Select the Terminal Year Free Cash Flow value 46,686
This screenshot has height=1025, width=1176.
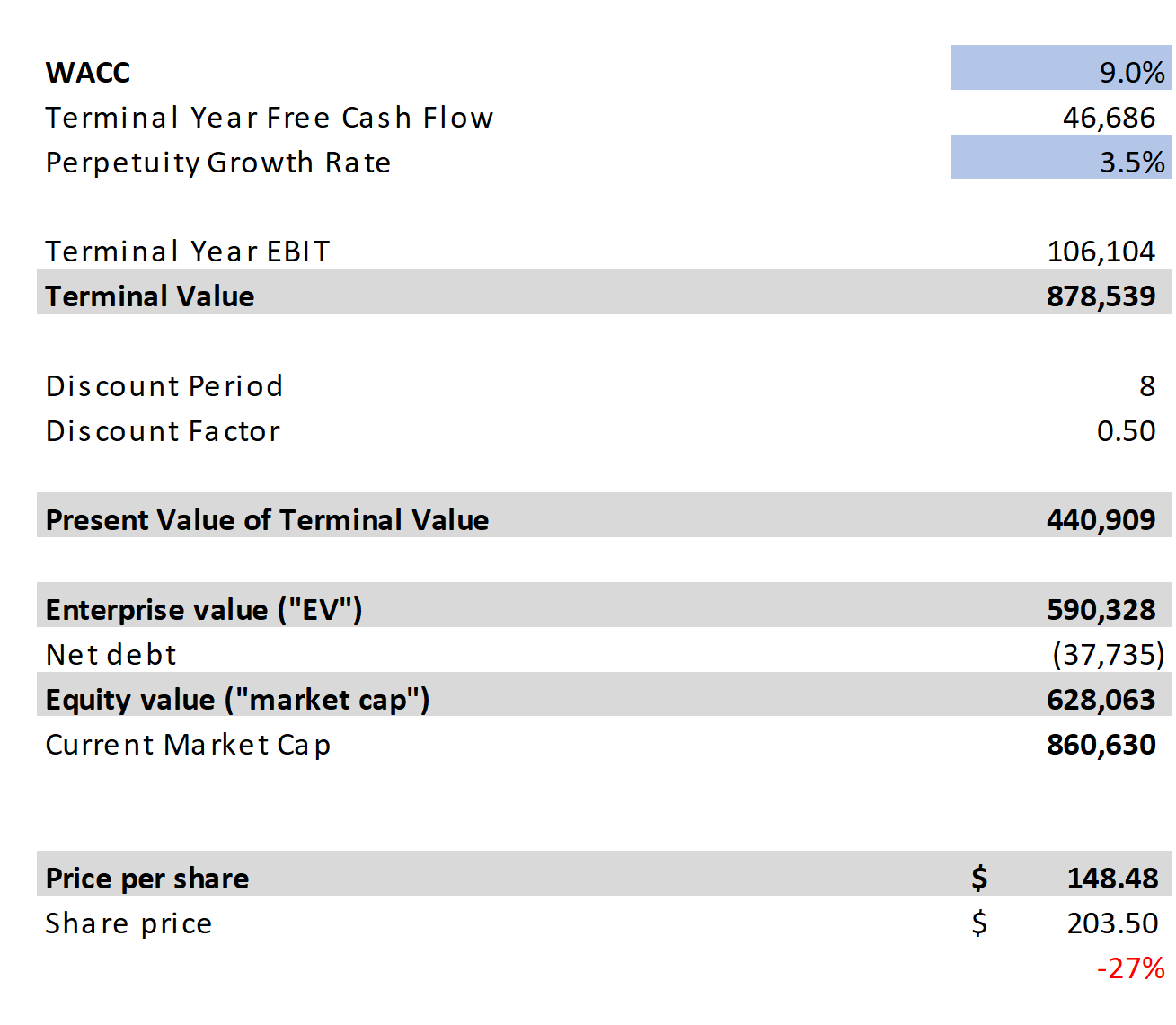tap(1109, 117)
